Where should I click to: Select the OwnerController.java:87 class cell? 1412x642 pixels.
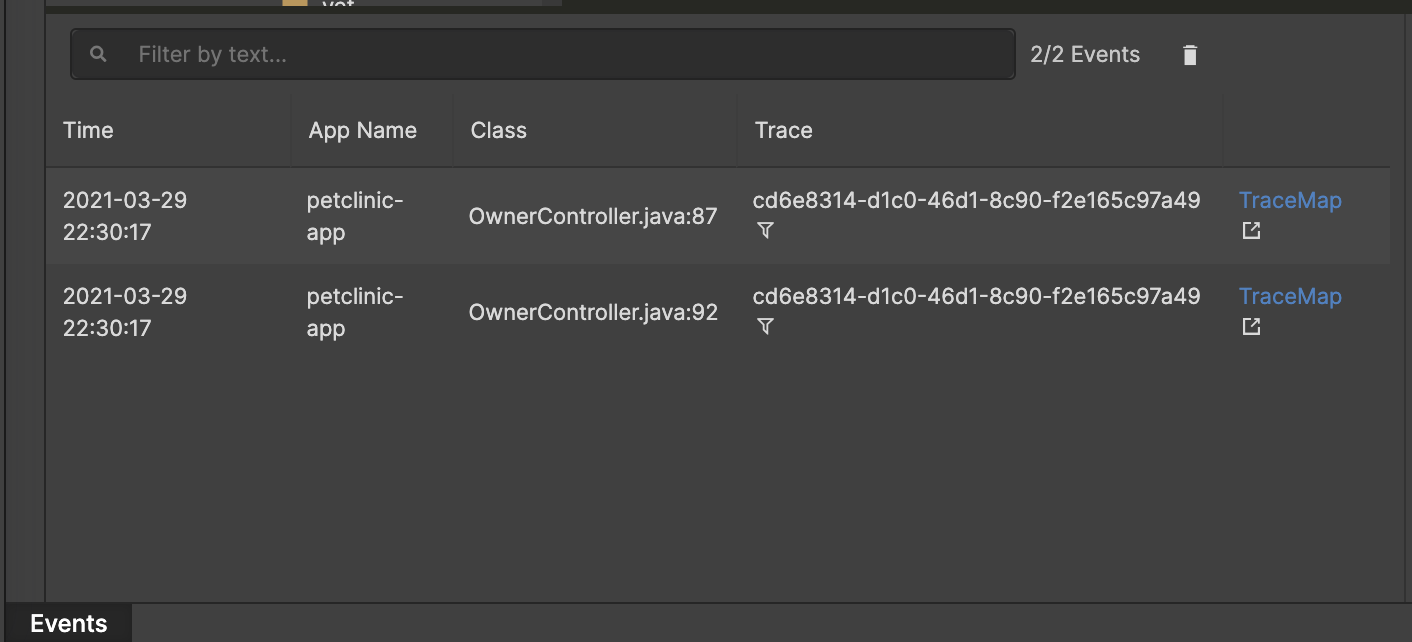tap(593, 216)
